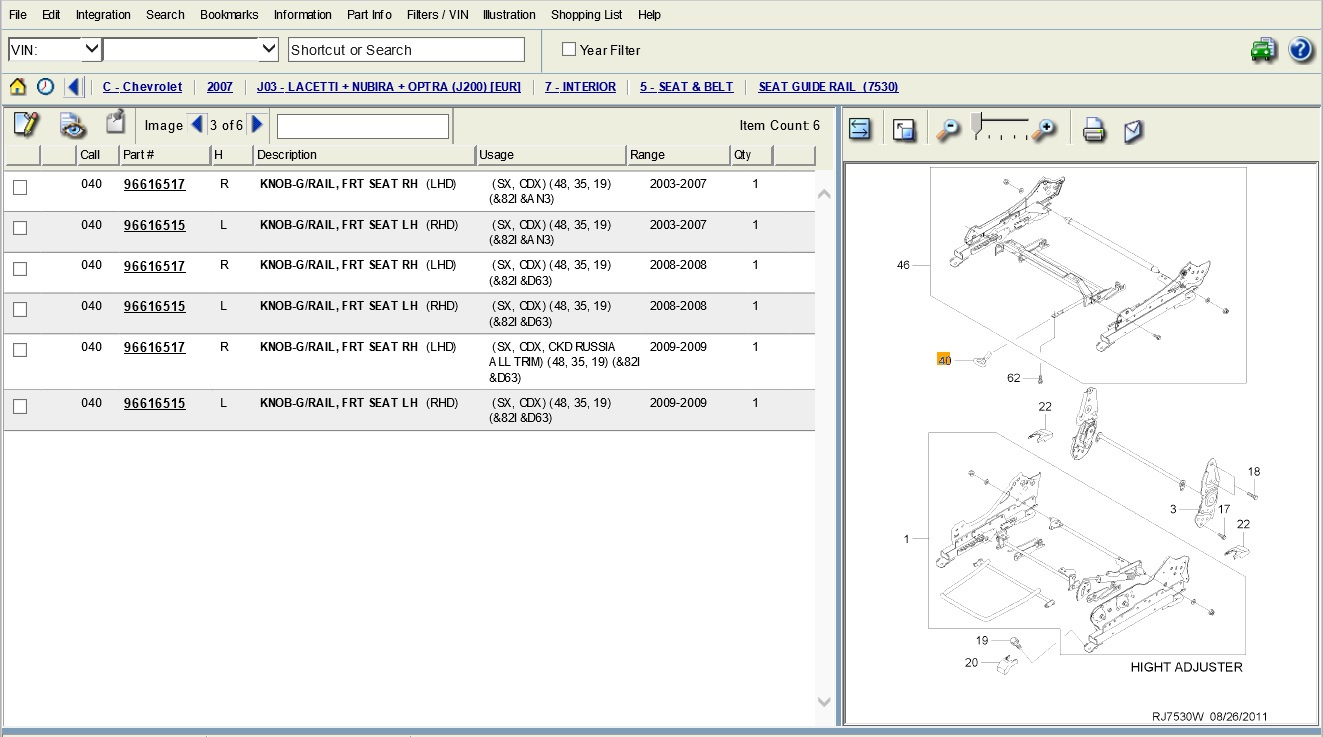This screenshot has width=1323, height=737.
Task: Click the empty field beside the image navigator
Action: [x=363, y=126]
